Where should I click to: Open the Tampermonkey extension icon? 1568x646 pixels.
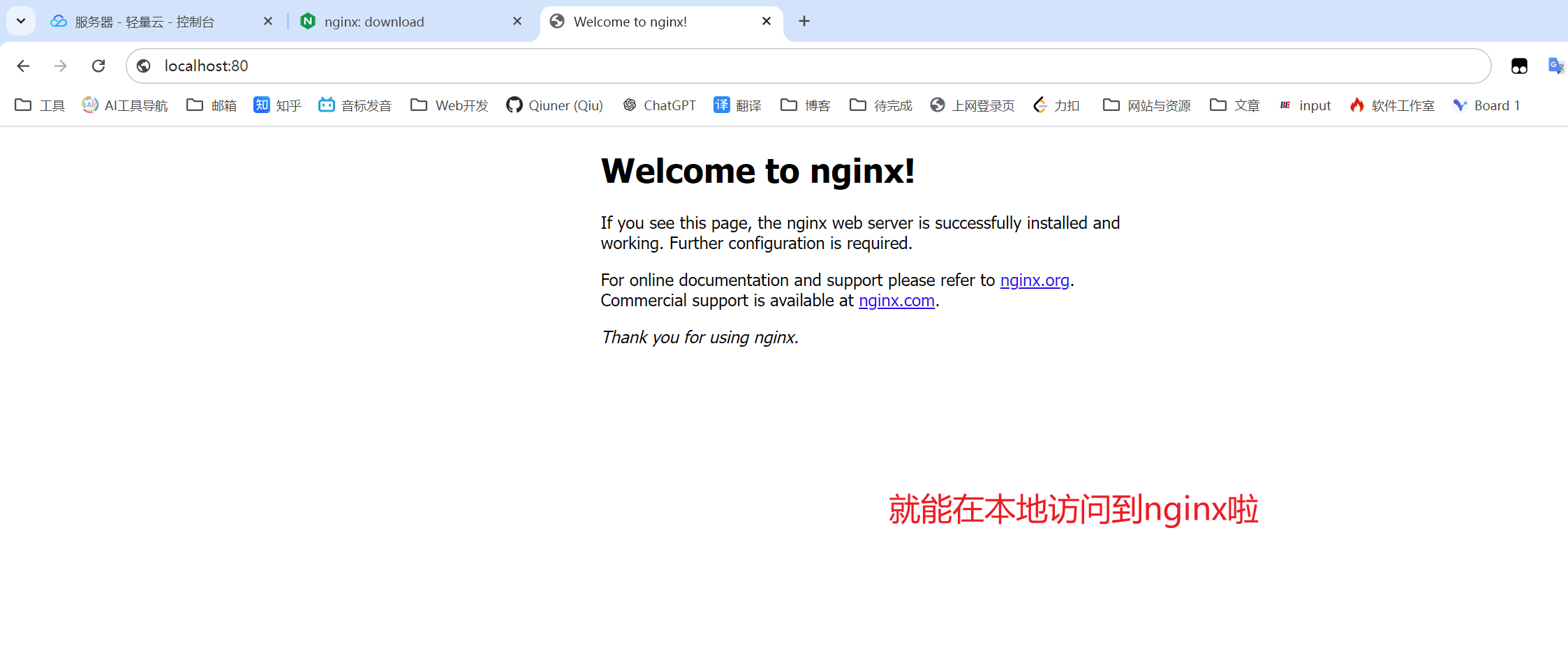1519,66
